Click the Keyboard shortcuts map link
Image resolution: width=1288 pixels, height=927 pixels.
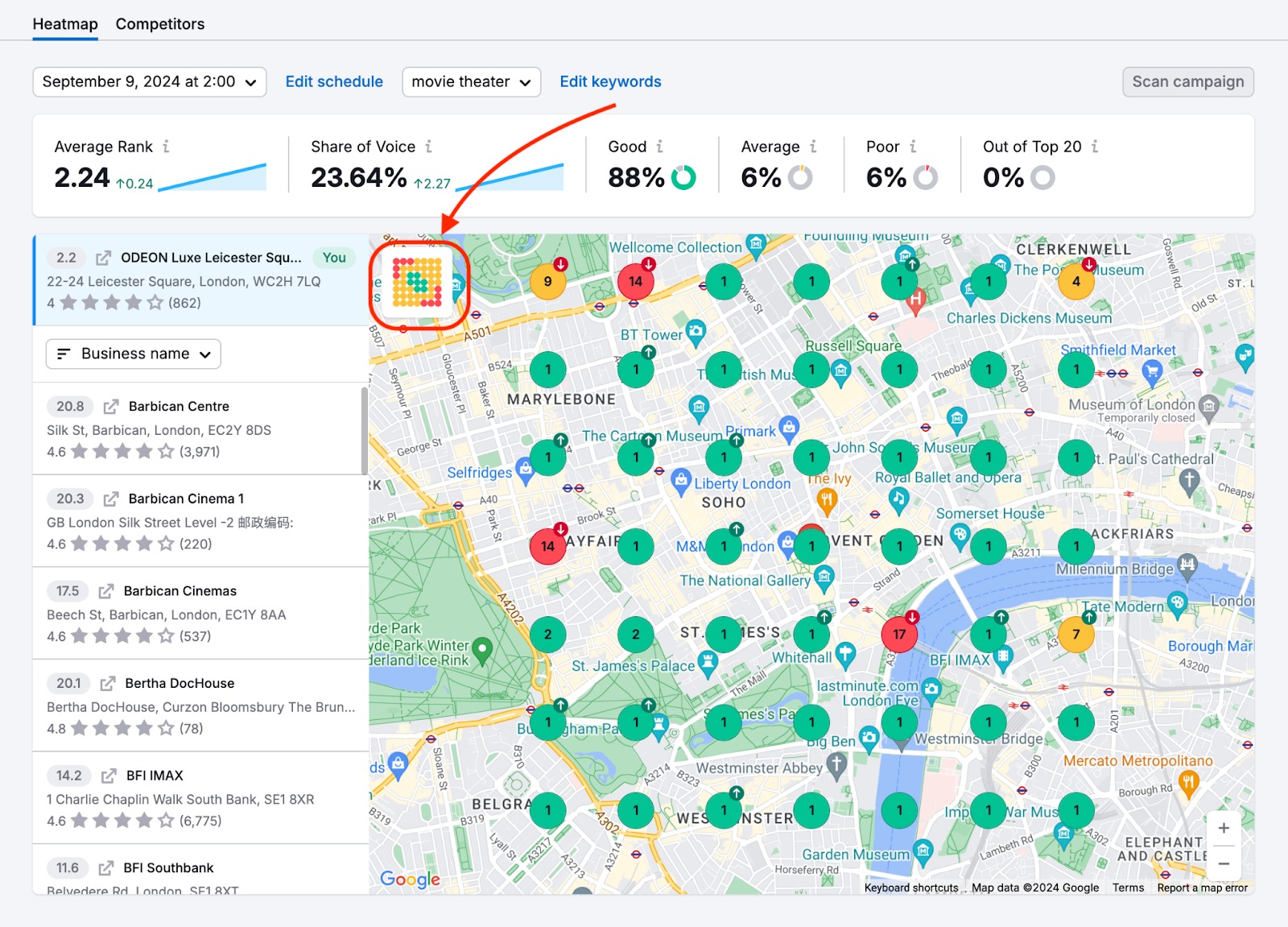point(911,888)
